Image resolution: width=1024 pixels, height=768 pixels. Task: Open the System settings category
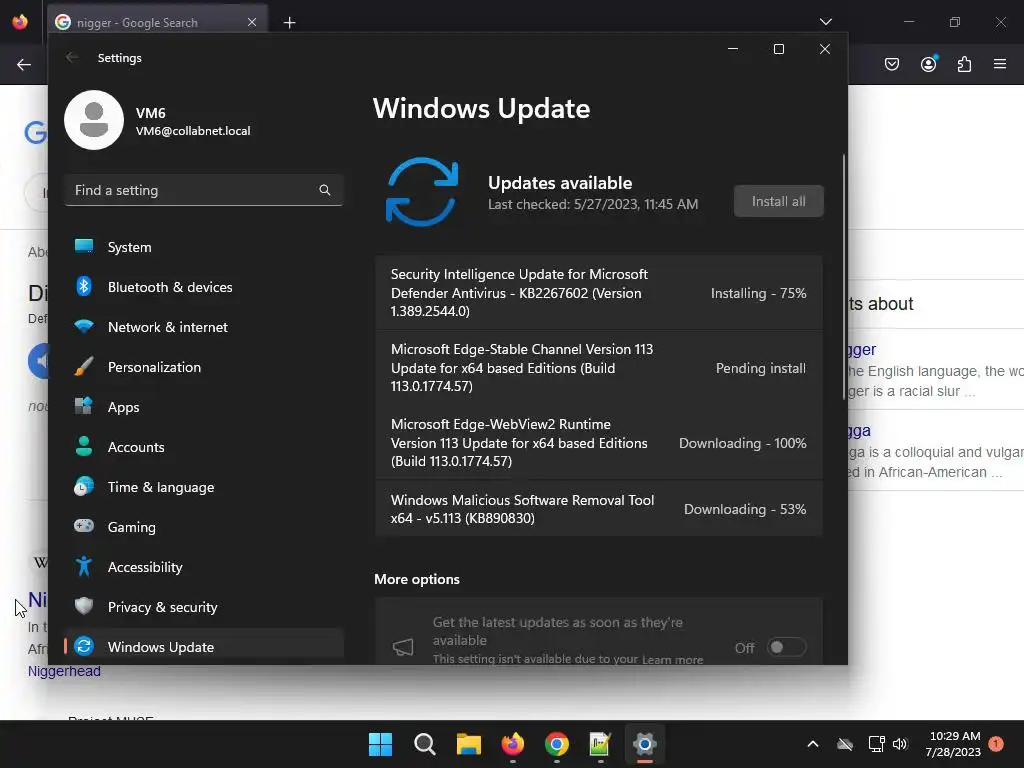coord(204,247)
